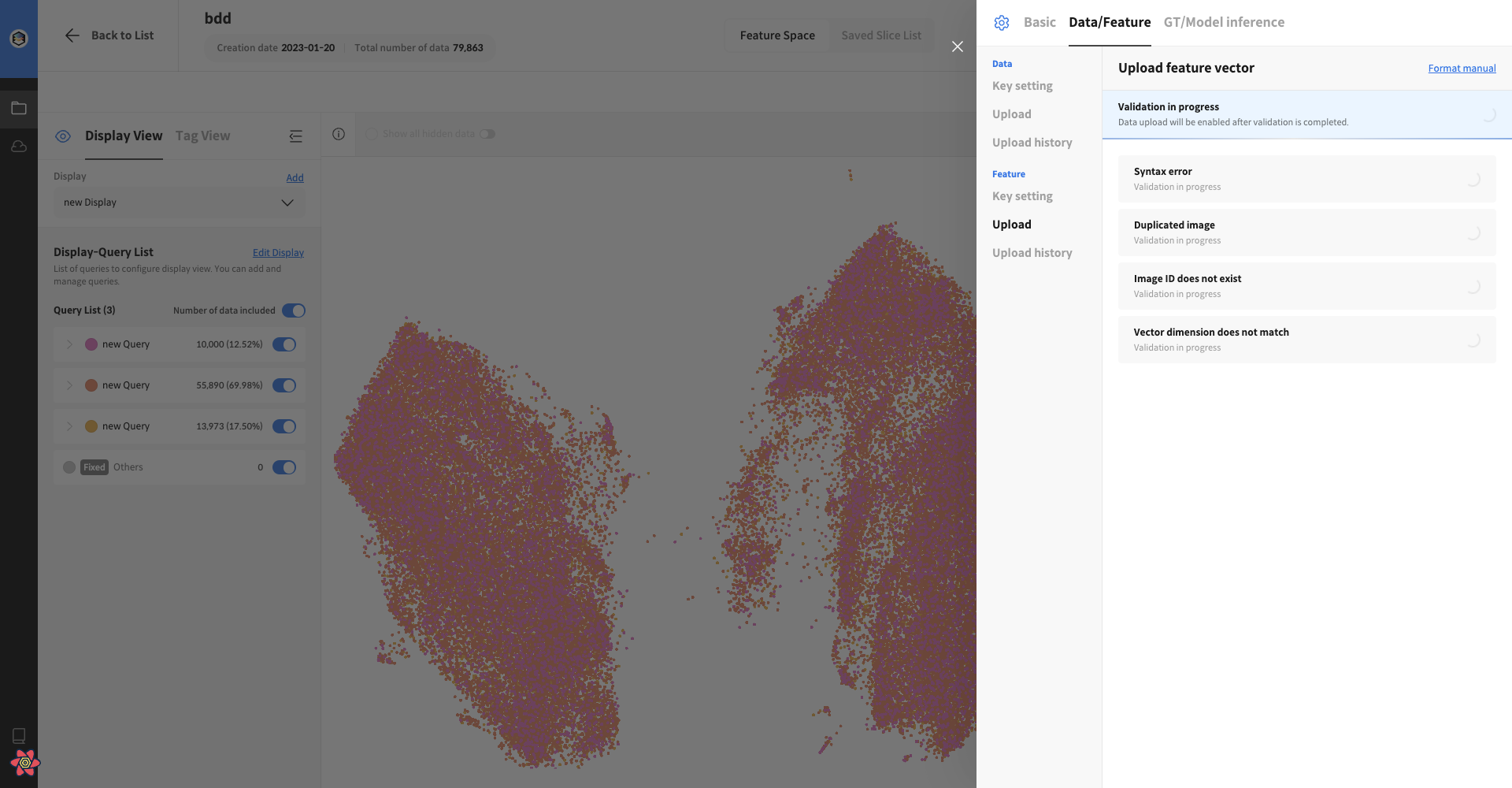Switch to the Tag View tab

pyautogui.click(x=202, y=136)
